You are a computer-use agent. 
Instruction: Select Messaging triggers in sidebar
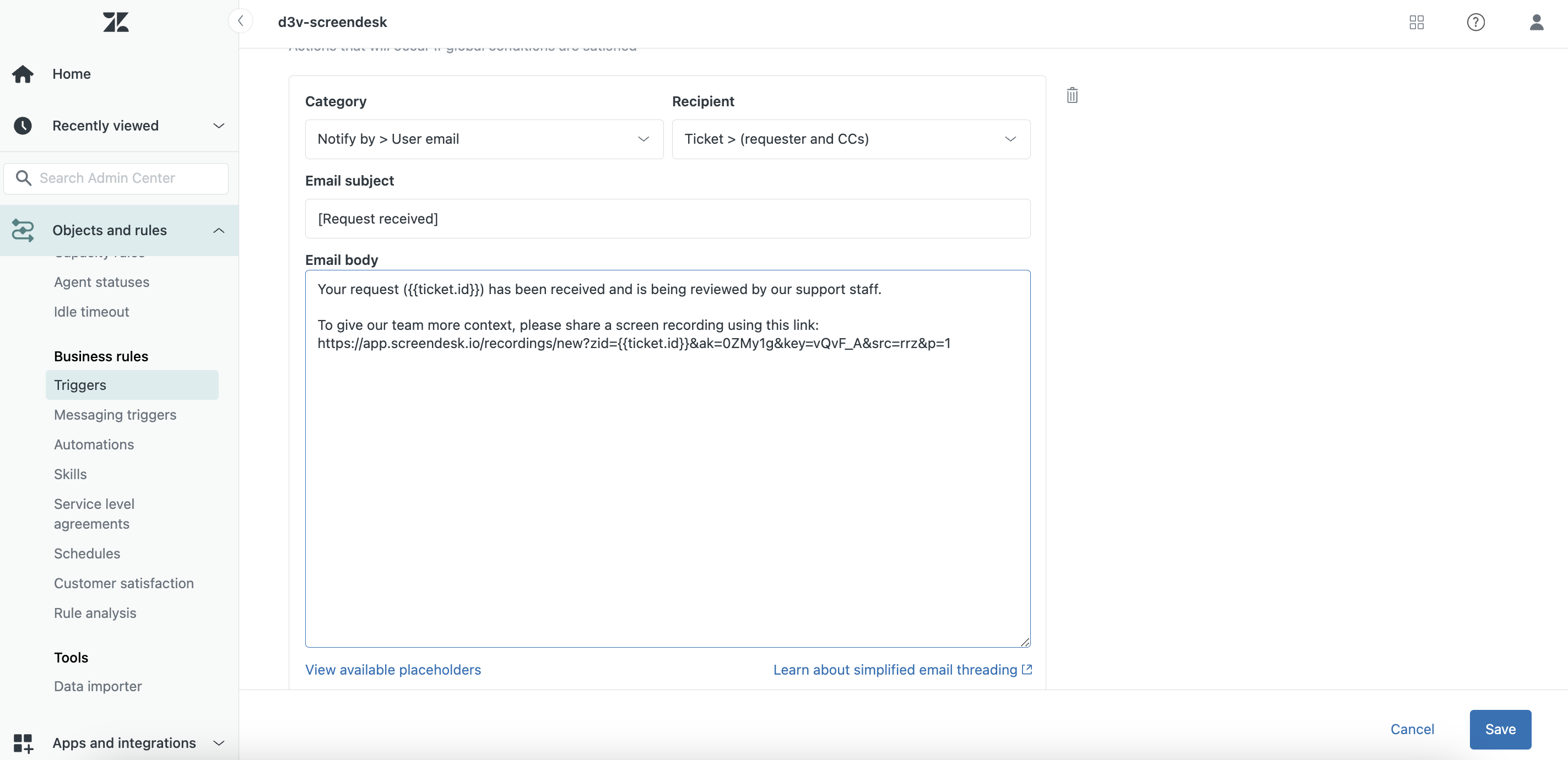[x=115, y=415]
